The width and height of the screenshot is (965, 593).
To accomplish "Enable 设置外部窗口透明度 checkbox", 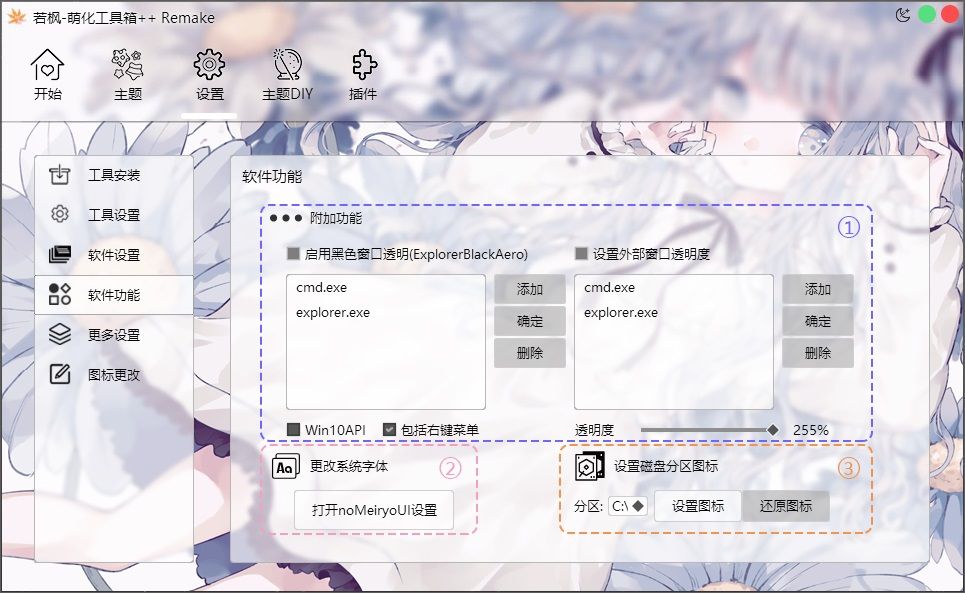I will (581, 253).
